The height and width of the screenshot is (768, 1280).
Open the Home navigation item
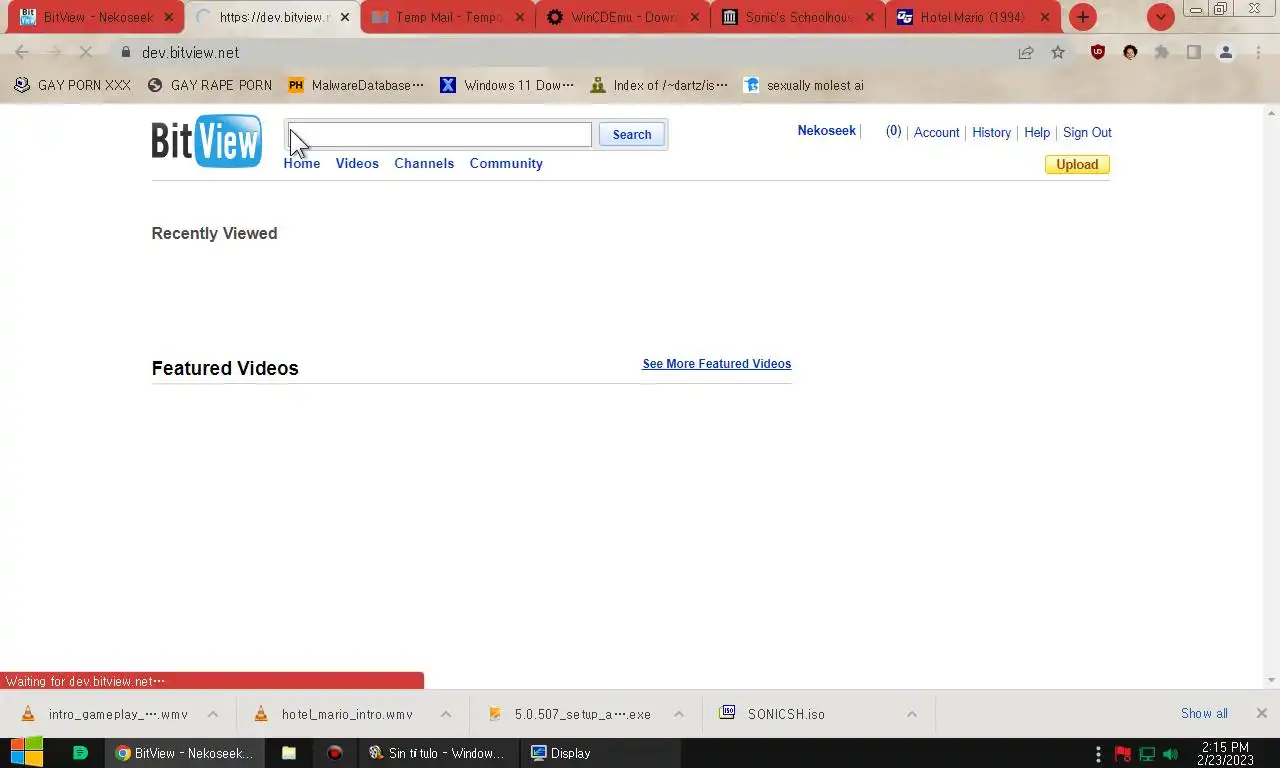tap(302, 163)
